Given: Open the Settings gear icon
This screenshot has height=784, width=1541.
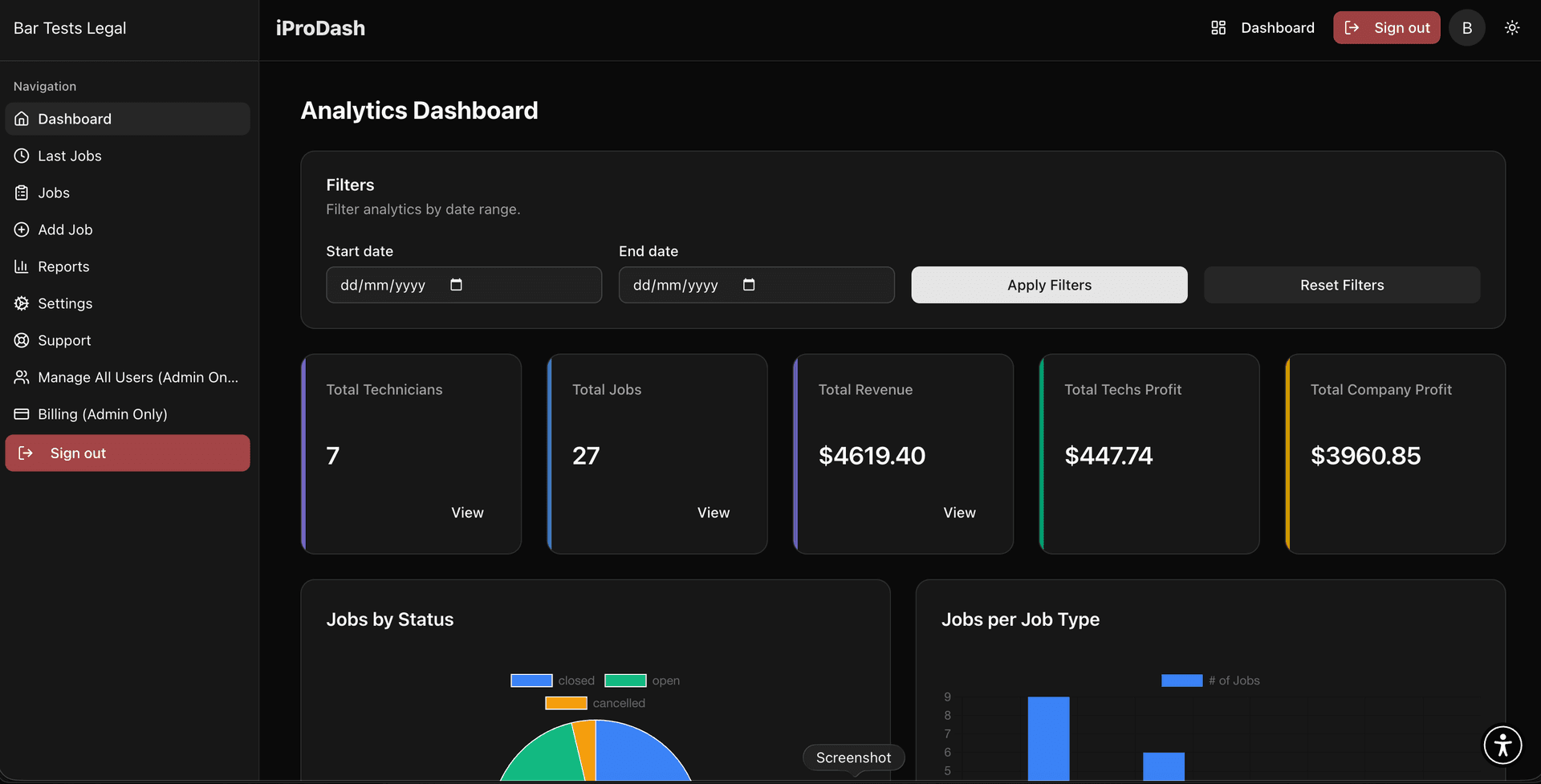Looking at the screenshot, I should [x=21, y=303].
